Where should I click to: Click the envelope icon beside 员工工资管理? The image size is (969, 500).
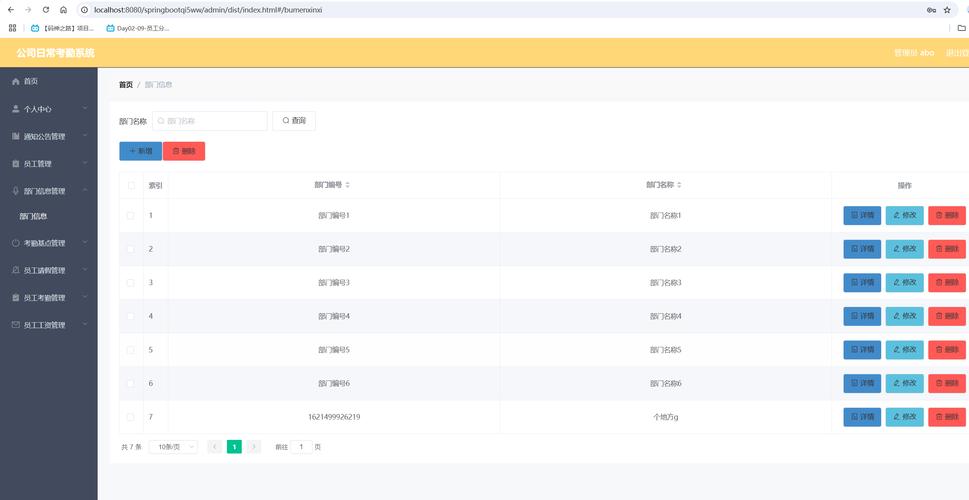click(15, 325)
